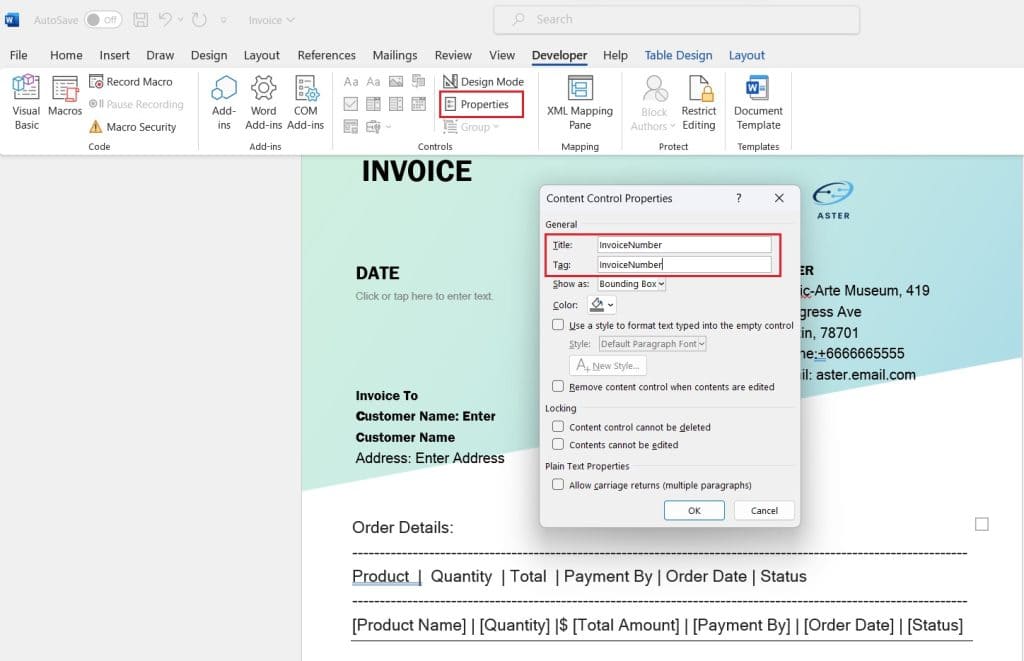Click 'Click or tap here to enter text' placeholder
The height and width of the screenshot is (661, 1024).
tap(424, 296)
